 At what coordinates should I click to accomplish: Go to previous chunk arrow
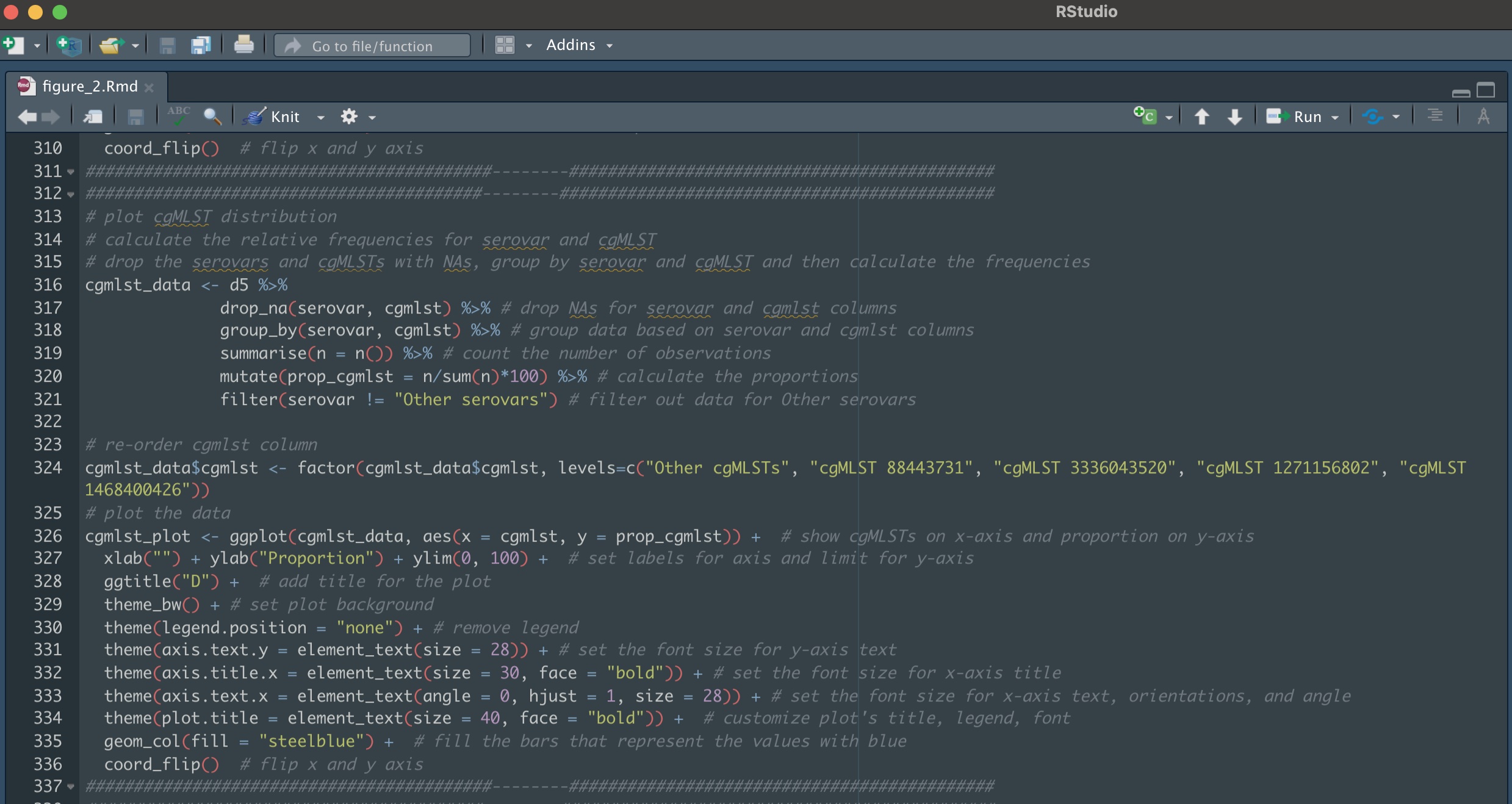tap(1201, 117)
